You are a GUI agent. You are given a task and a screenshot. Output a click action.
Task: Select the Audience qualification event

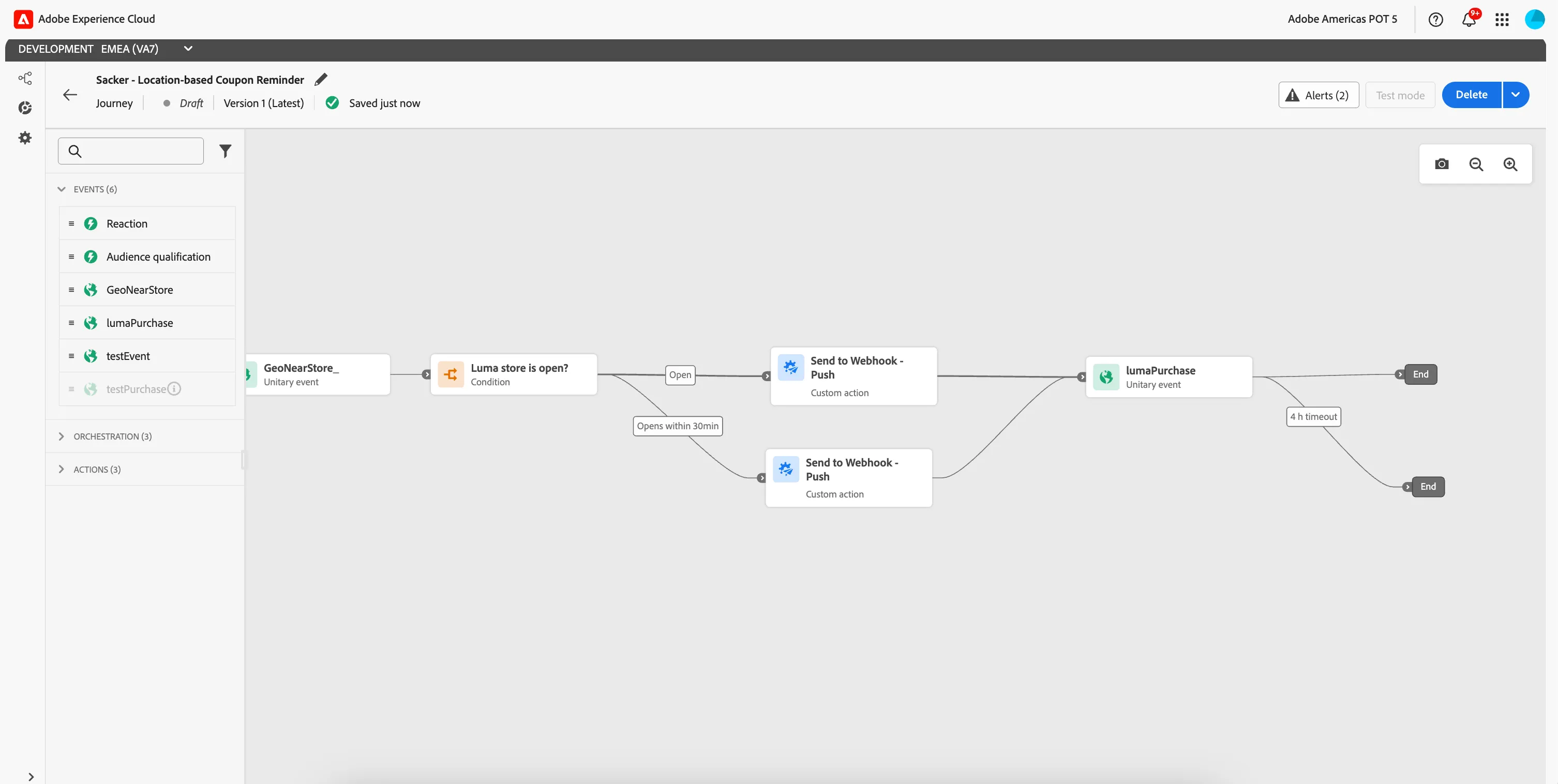coord(147,257)
